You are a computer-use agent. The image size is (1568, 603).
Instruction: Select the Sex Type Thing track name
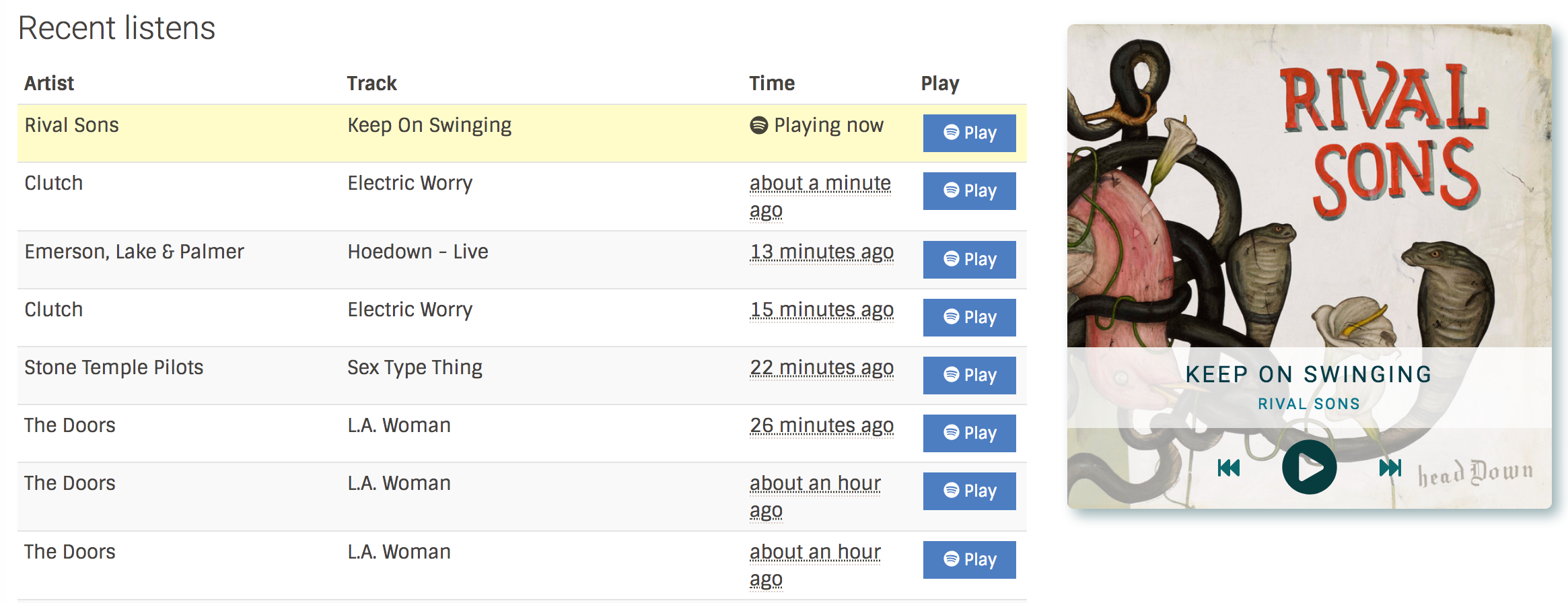pos(415,368)
